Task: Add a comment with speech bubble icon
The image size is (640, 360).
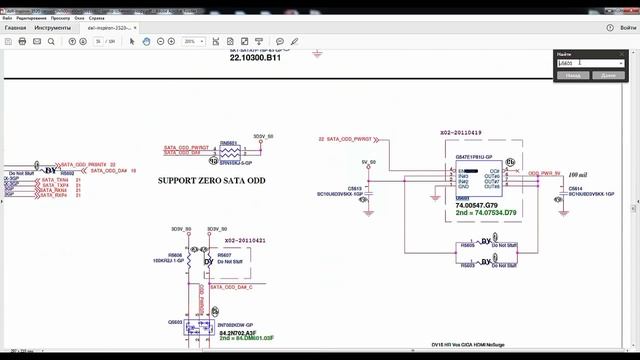Action: click(x=280, y=42)
